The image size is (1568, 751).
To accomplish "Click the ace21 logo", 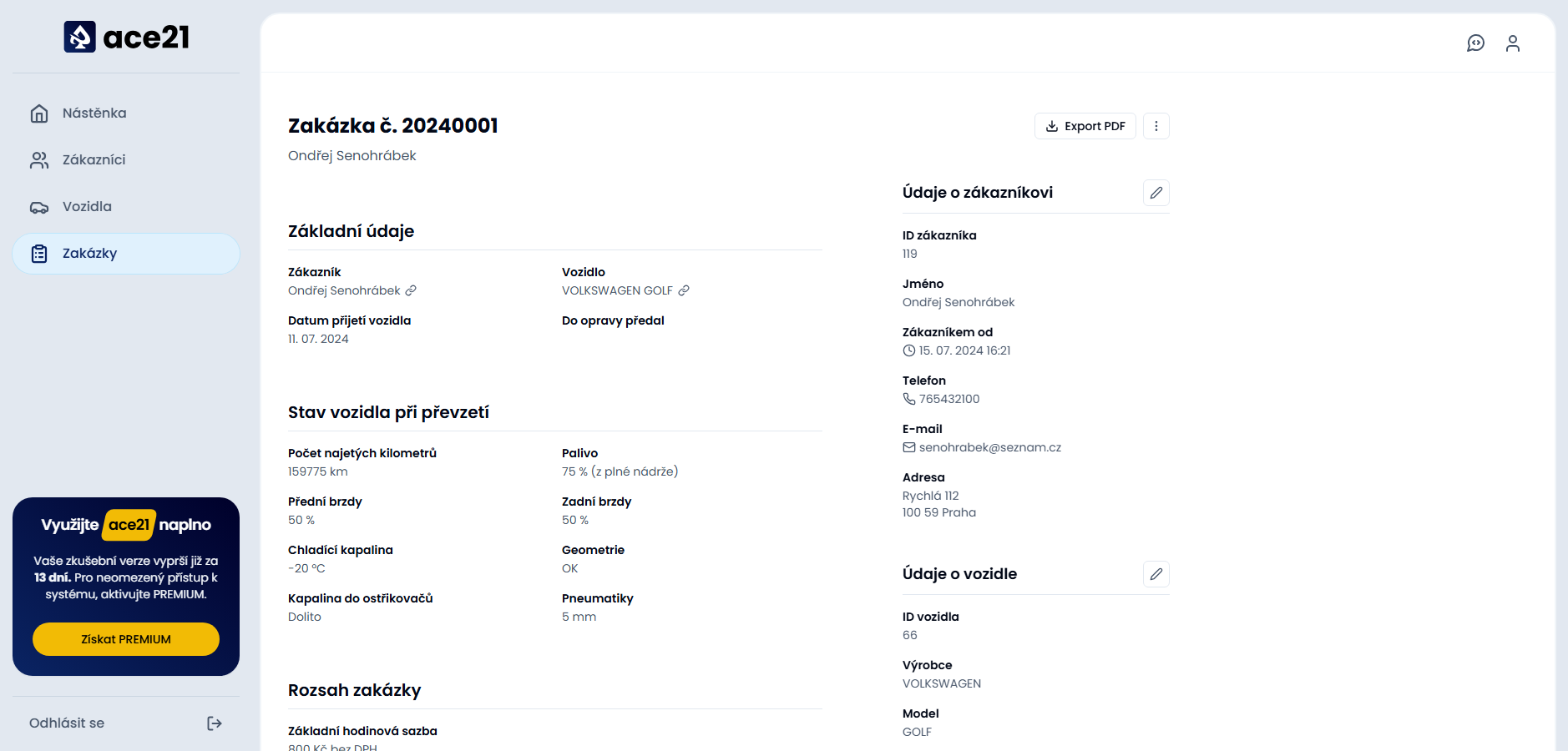I will coord(126,37).
